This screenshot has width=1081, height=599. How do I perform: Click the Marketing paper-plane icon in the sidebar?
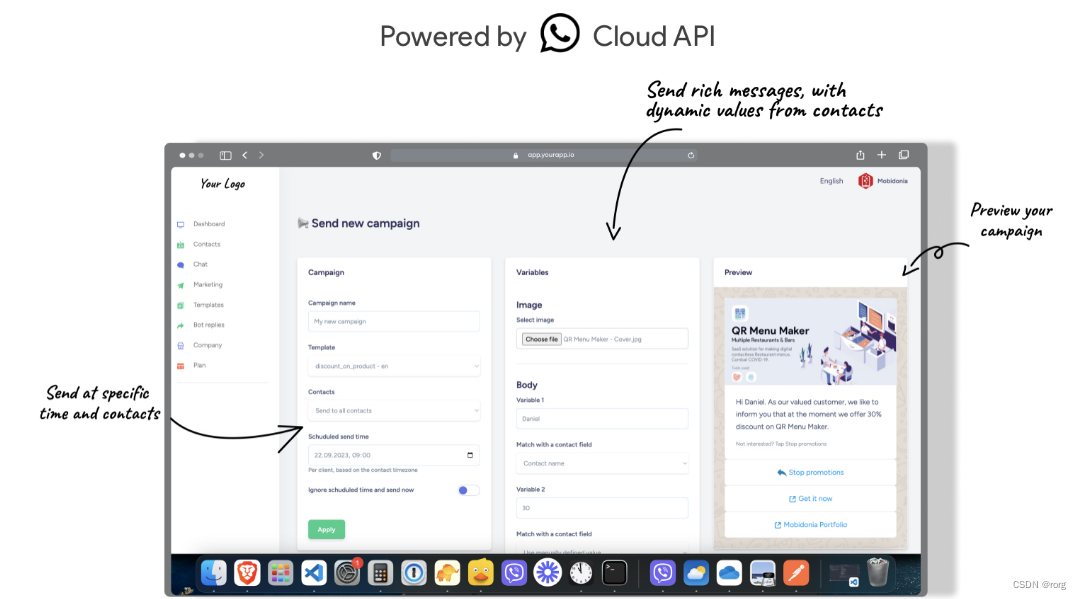pos(181,285)
